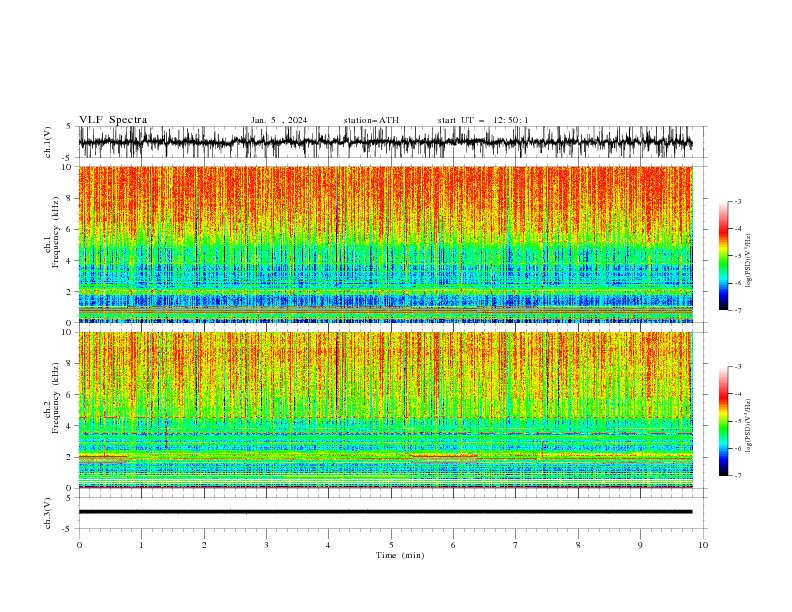Click the ch.2 color bar label "-7"
This screenshot has height=612, width=792.
click(737, 475)
